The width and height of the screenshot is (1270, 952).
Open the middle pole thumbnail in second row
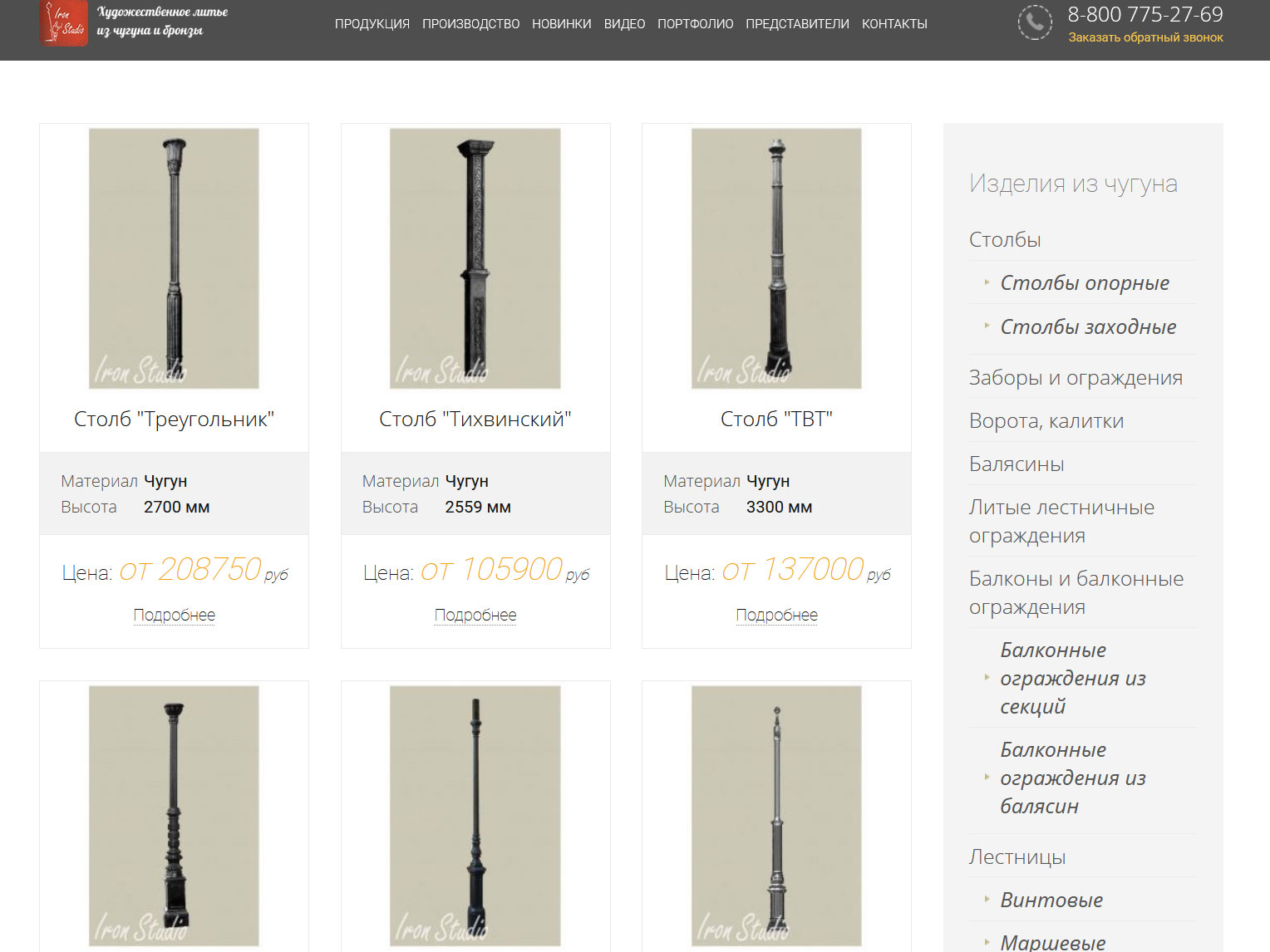point(475,816)
